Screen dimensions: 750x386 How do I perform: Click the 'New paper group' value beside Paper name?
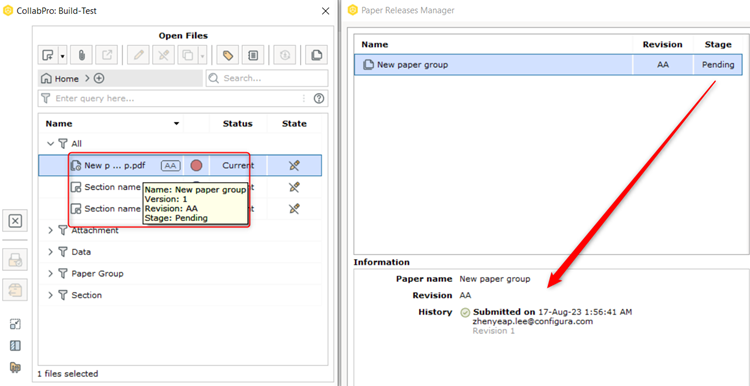[x=495, y=279]
